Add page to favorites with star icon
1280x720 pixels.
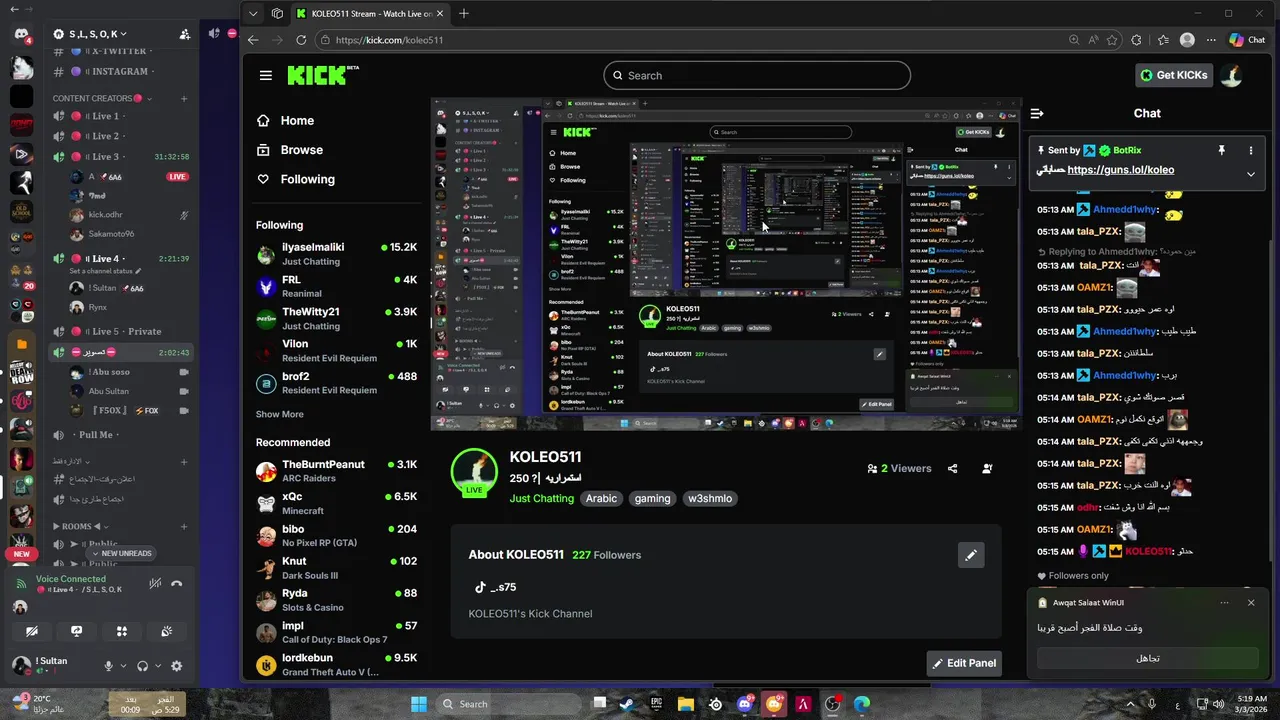point(1112,40)
